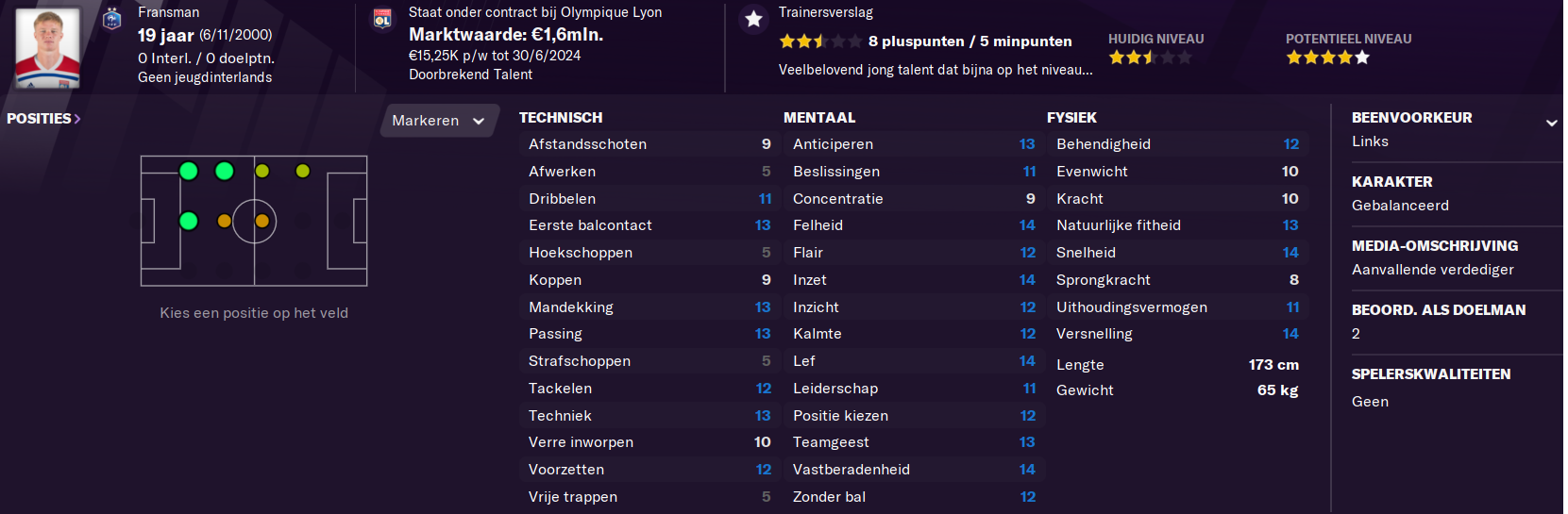
Task: Select the green left wing-back position dot
Action: coord(225,171)
